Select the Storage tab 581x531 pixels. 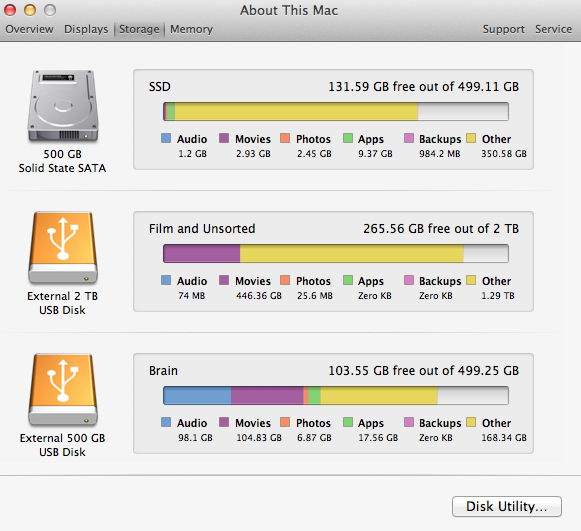(x=139, y=29)
